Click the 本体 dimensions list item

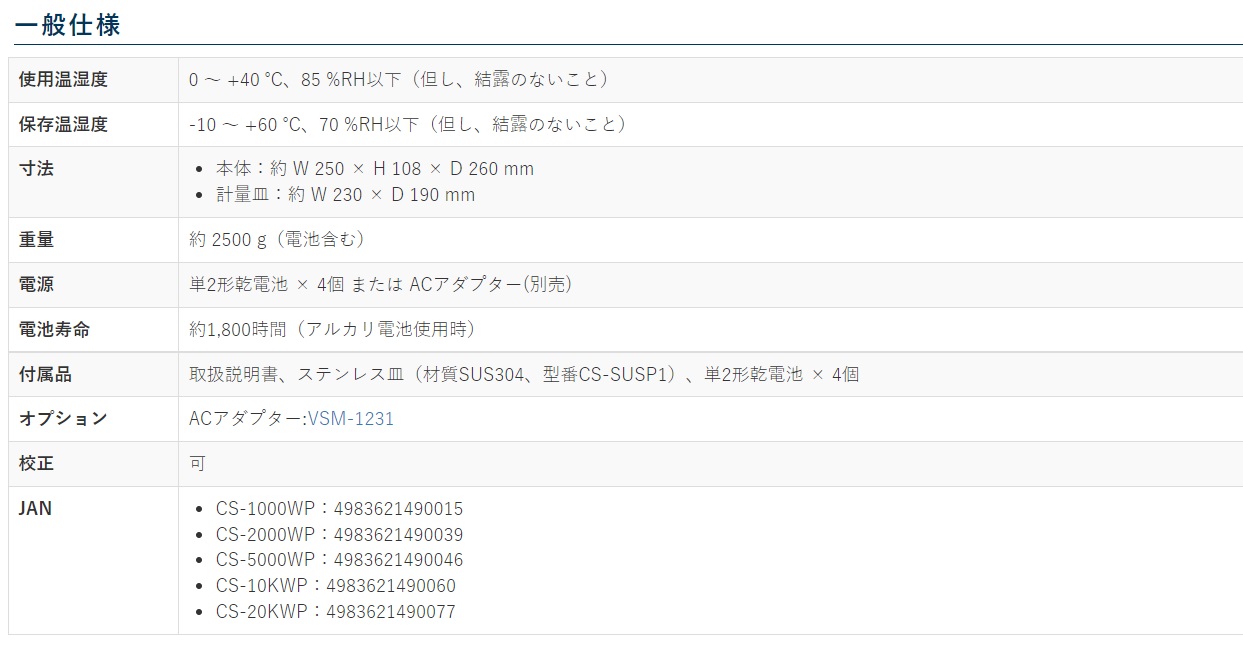[375, 169]
